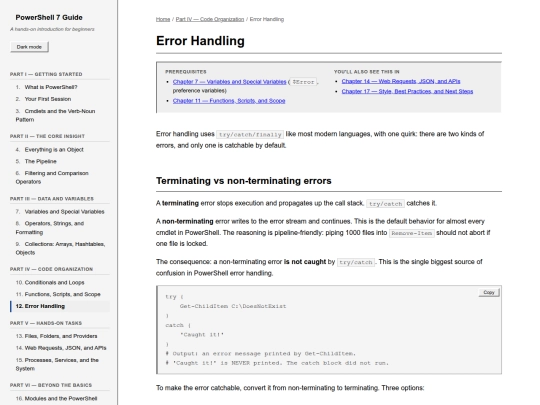The image size is (540, 405).
Task: Open Files, Folders, and Providers chapter
Action: 60,336
